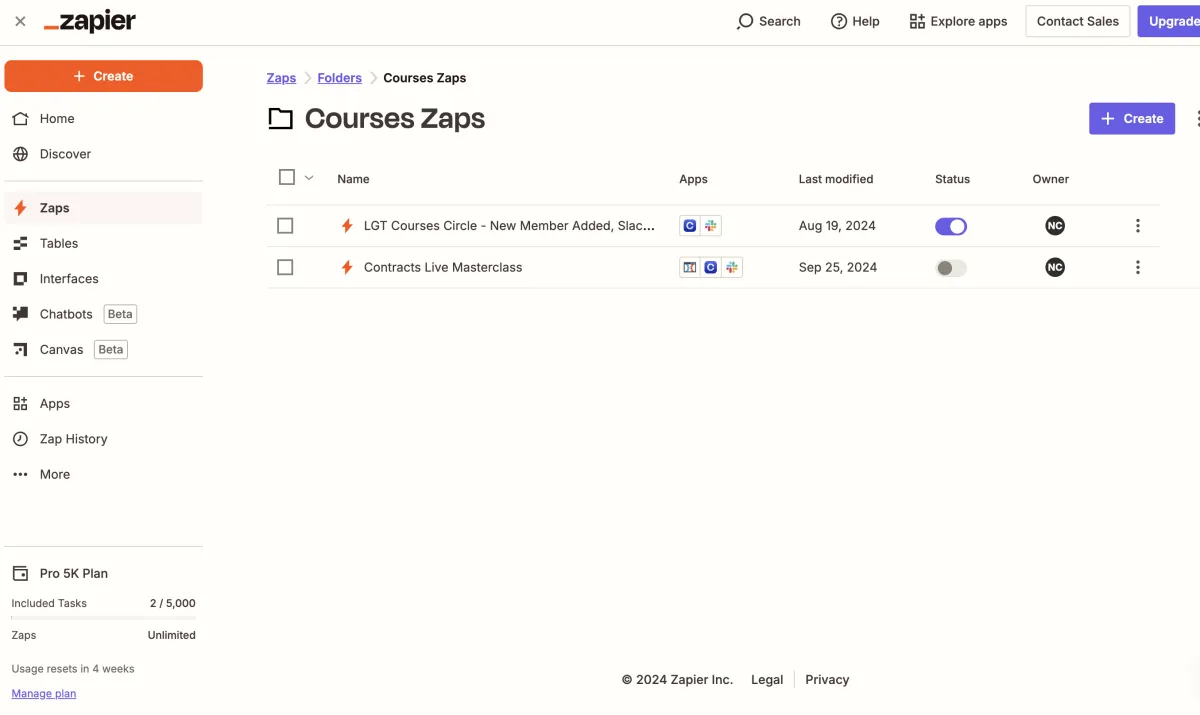Open the Help menu
This screenshot has height=715, width=1200.
pyautogui.click(x=855, y=21)
